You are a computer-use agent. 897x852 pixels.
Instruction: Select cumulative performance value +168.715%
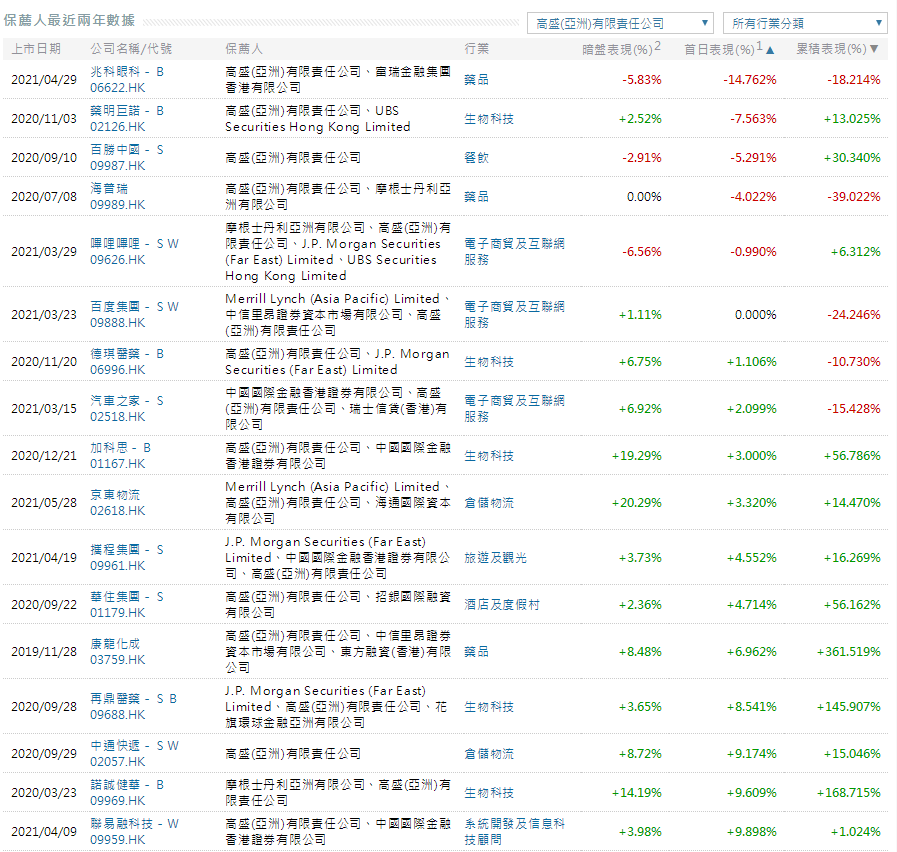click(848, 792)
